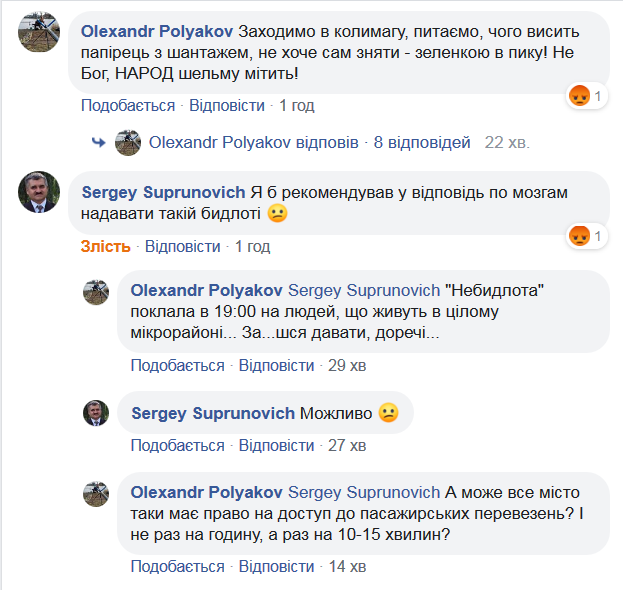Click small avatar next to 'відповів' line
This screenshot has height=590, width=623.
128,143
